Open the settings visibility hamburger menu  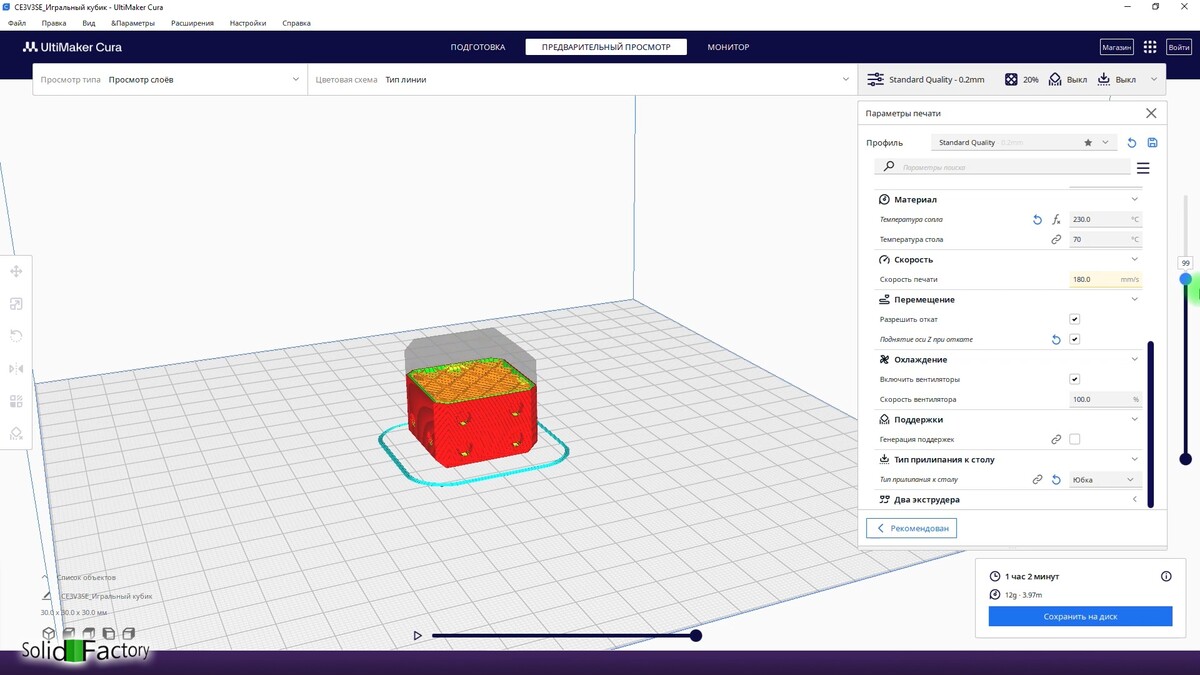1143,168
